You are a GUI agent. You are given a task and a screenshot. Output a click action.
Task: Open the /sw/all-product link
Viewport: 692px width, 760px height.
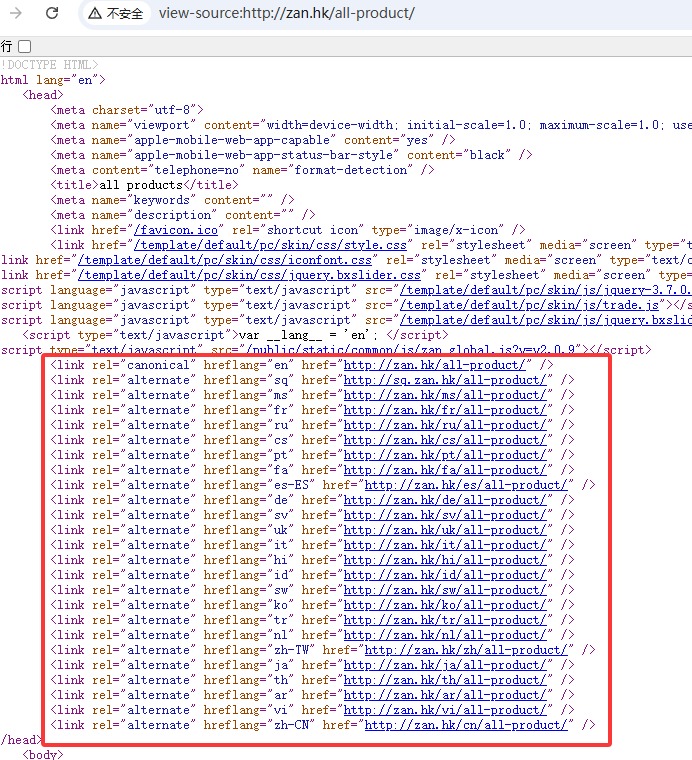[x=445, y=590]
